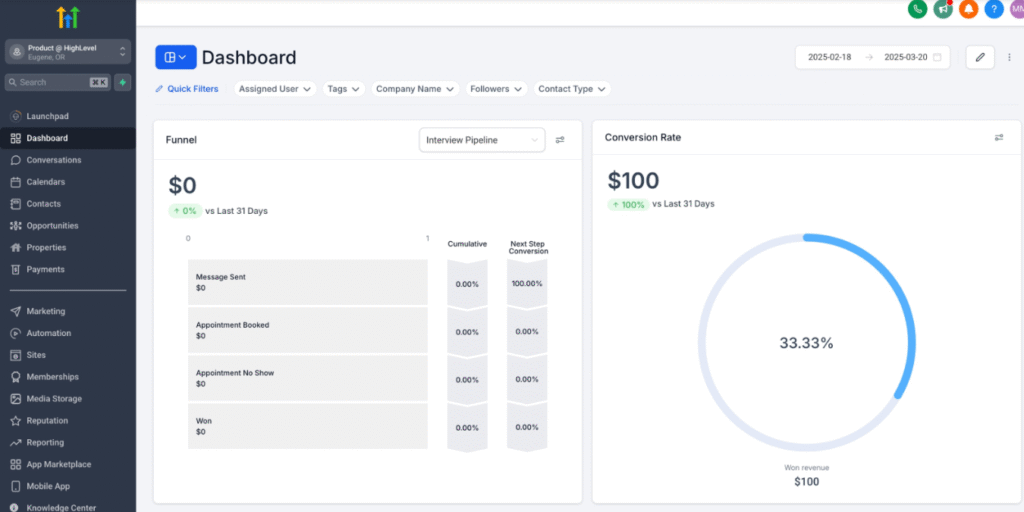Click the calendar icon in date range
The height and width of the screenshot is (512, 1024).
click(x=937, y=57)
